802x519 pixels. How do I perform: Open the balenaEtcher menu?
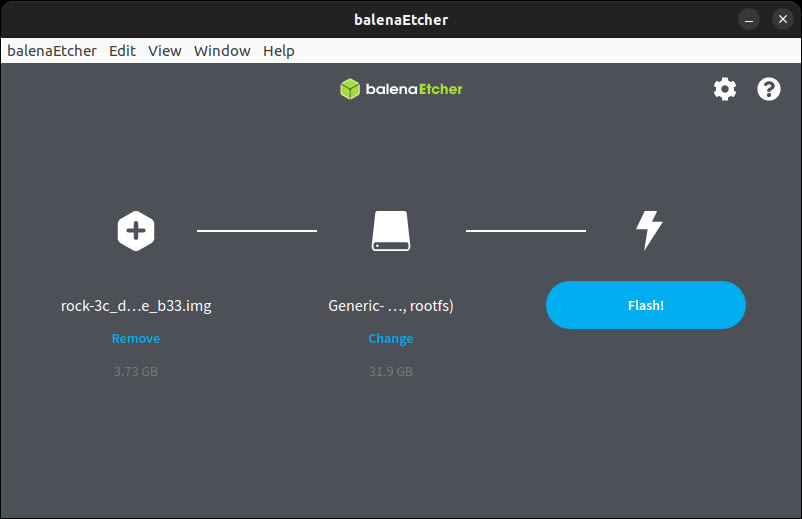click(52, 51)
